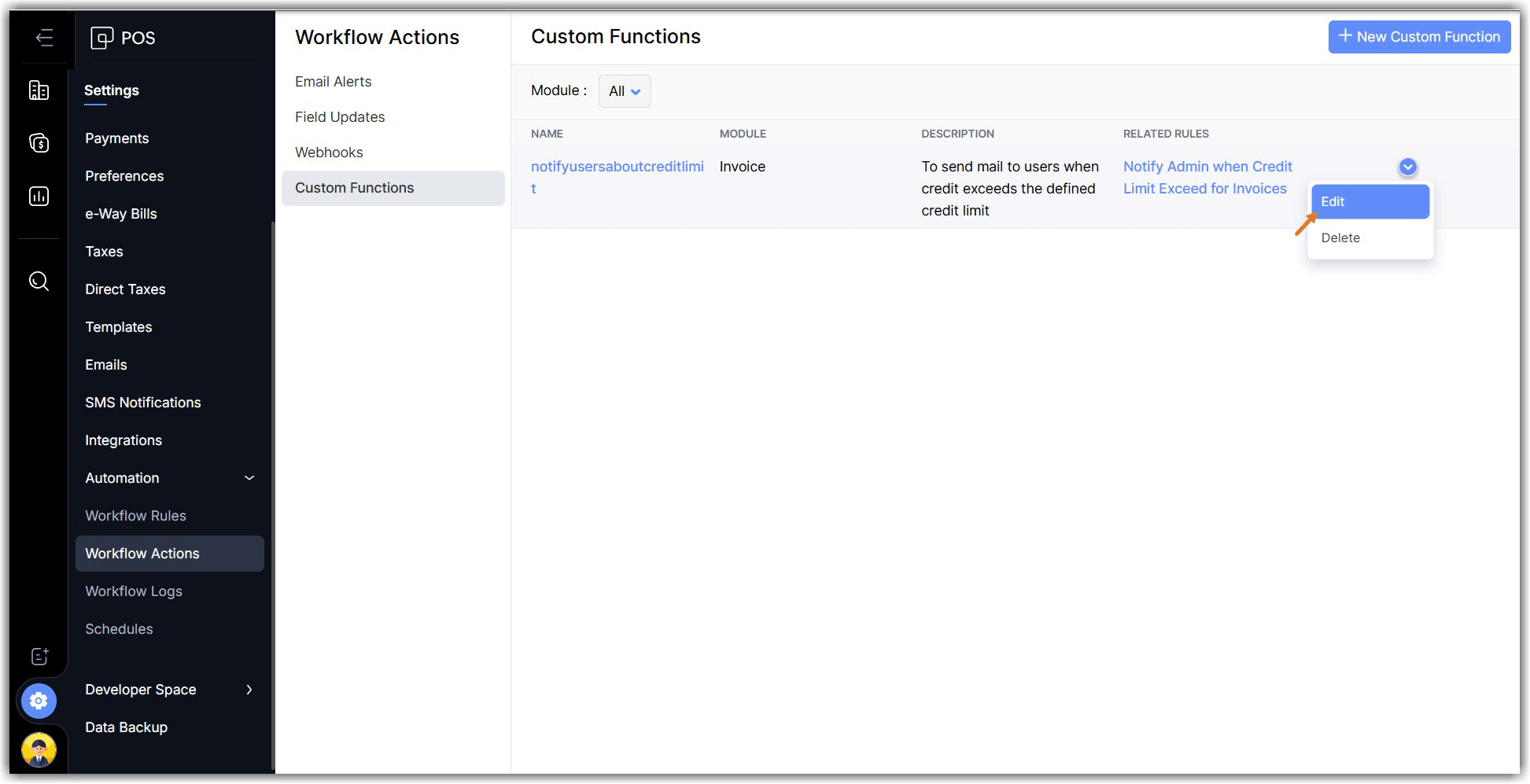Open the settings gear icon

pyautogui.click(x=39, y=701)
